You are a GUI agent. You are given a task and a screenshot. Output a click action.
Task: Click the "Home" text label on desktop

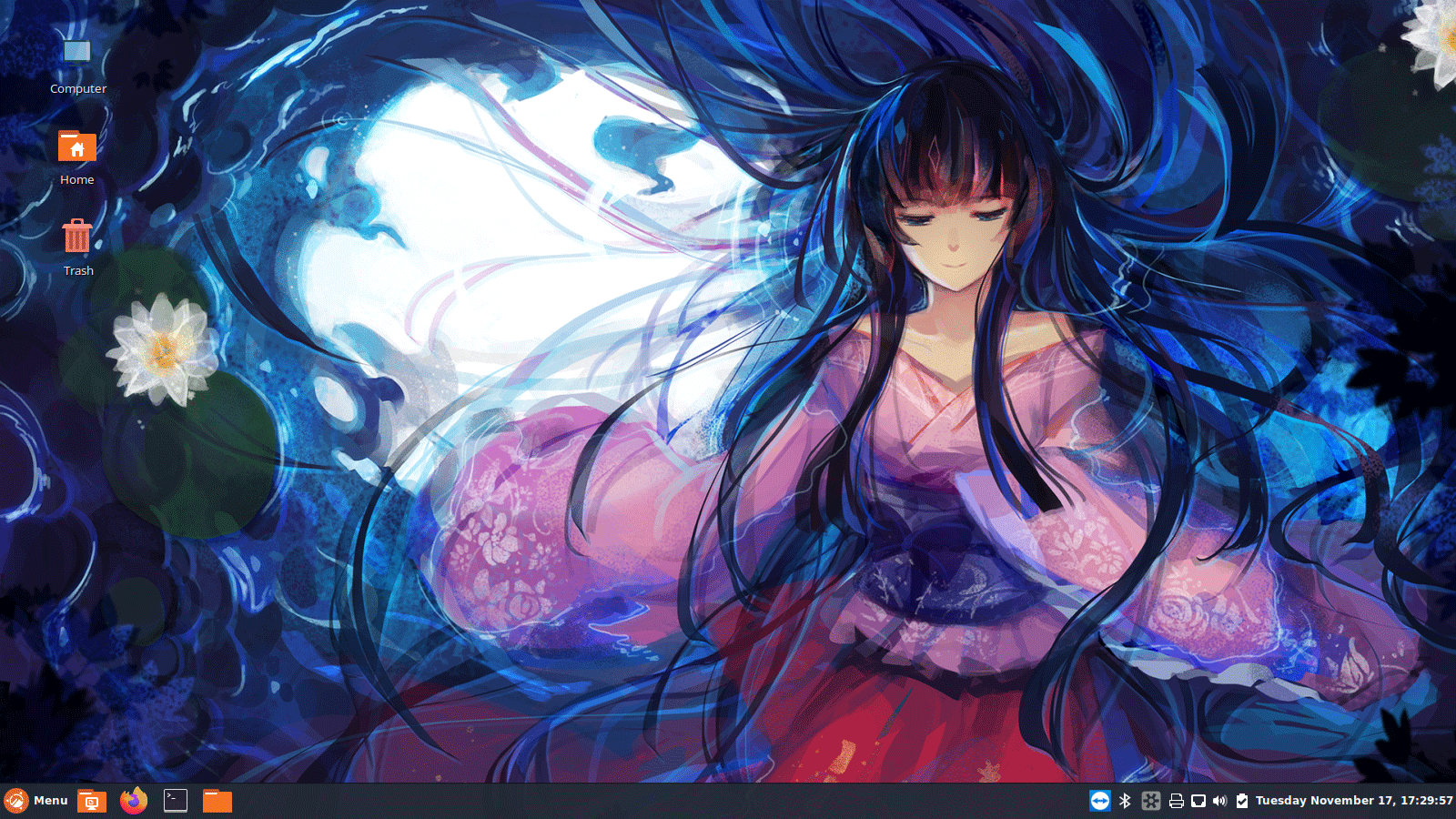pyautogui.click(x=77, y=180)
